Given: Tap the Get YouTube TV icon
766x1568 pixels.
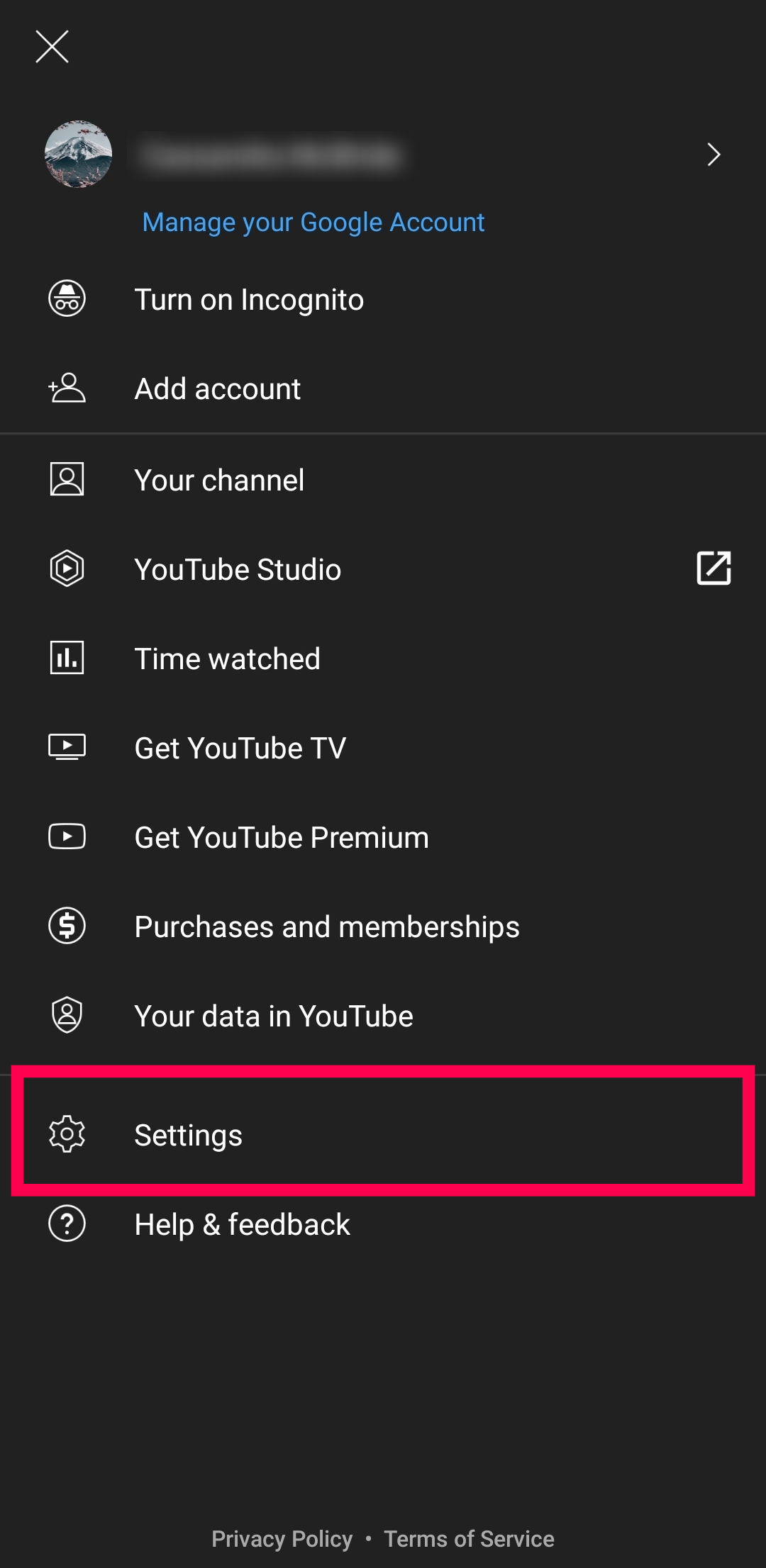Looking at the screenshot, I should coord(67,747).
